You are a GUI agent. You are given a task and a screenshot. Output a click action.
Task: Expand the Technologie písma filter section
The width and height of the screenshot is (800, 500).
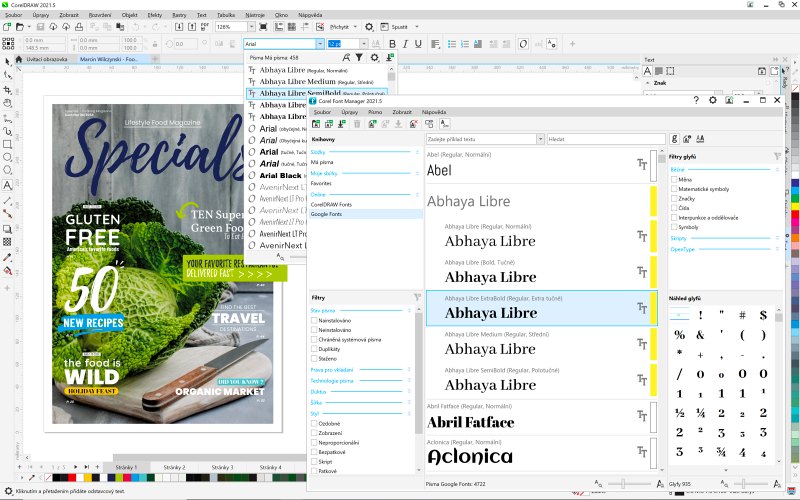[x=409, y=381]
